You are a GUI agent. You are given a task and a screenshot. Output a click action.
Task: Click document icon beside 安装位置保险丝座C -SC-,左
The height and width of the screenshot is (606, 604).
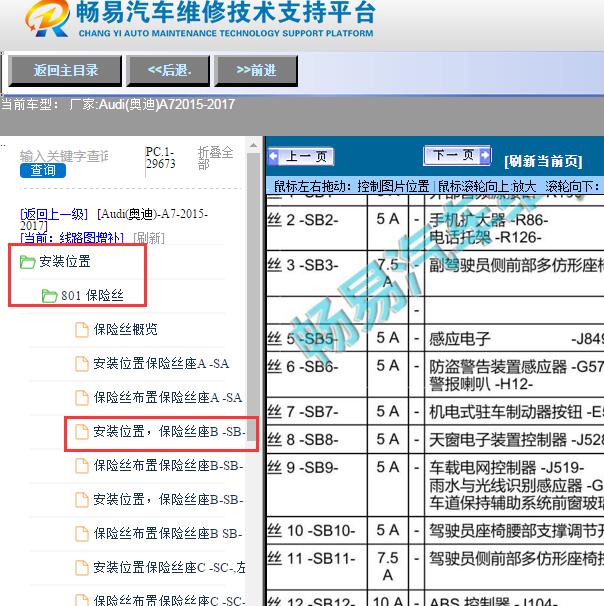82,568
